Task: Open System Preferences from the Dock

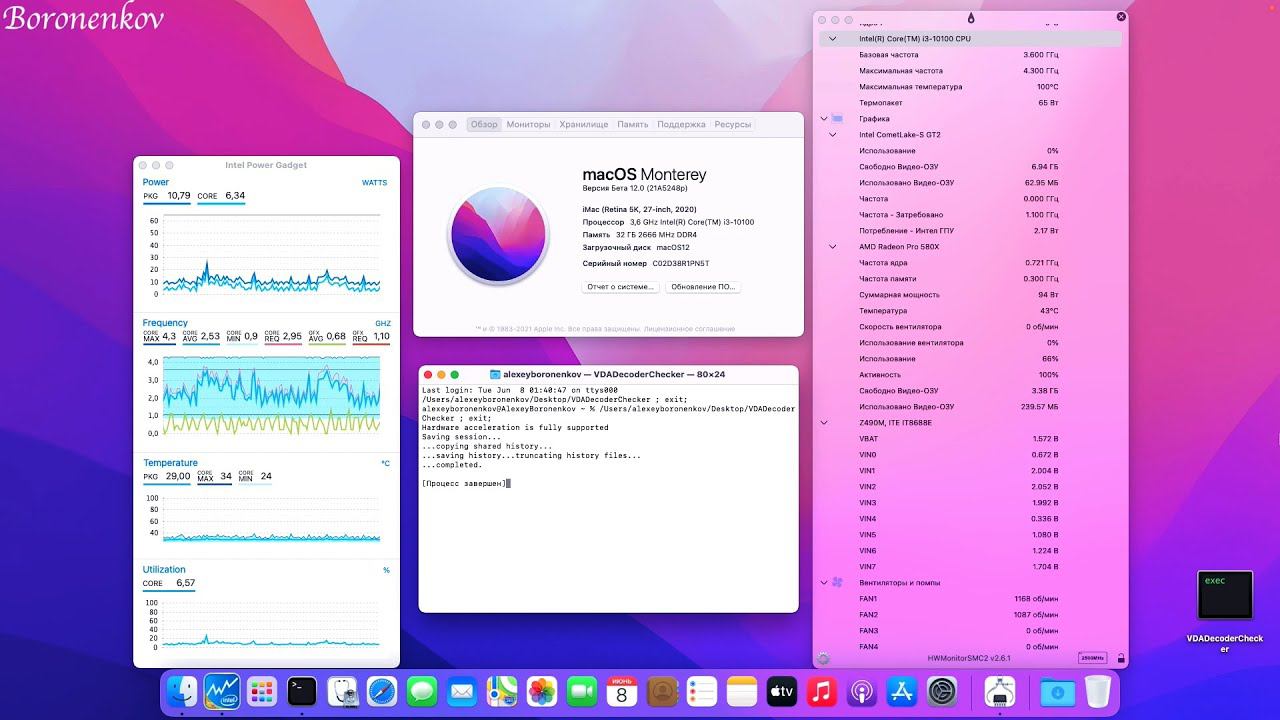Action: coord(941,691)
